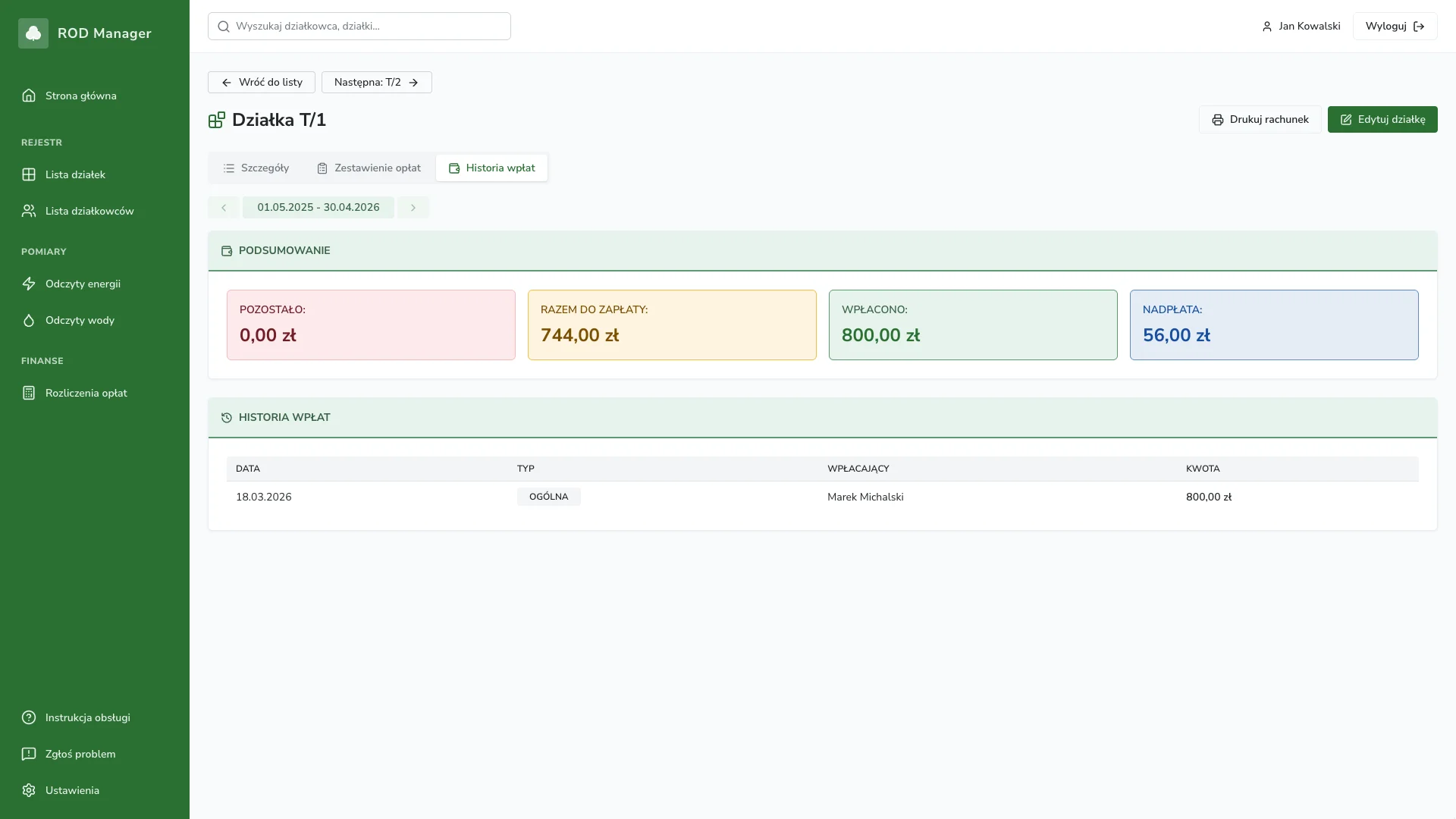Switch to the Zestawienie opłat tab
1456x819 pixels.
369,168
